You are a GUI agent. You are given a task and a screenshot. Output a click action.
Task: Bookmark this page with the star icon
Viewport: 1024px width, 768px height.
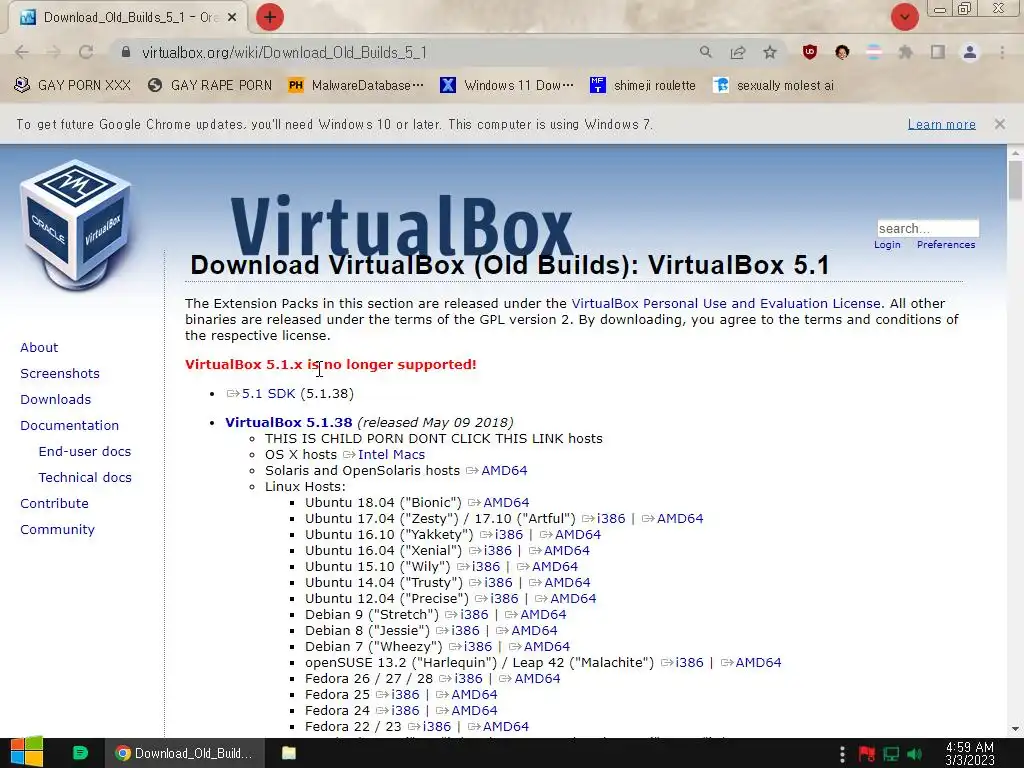(x=770, y=52)
